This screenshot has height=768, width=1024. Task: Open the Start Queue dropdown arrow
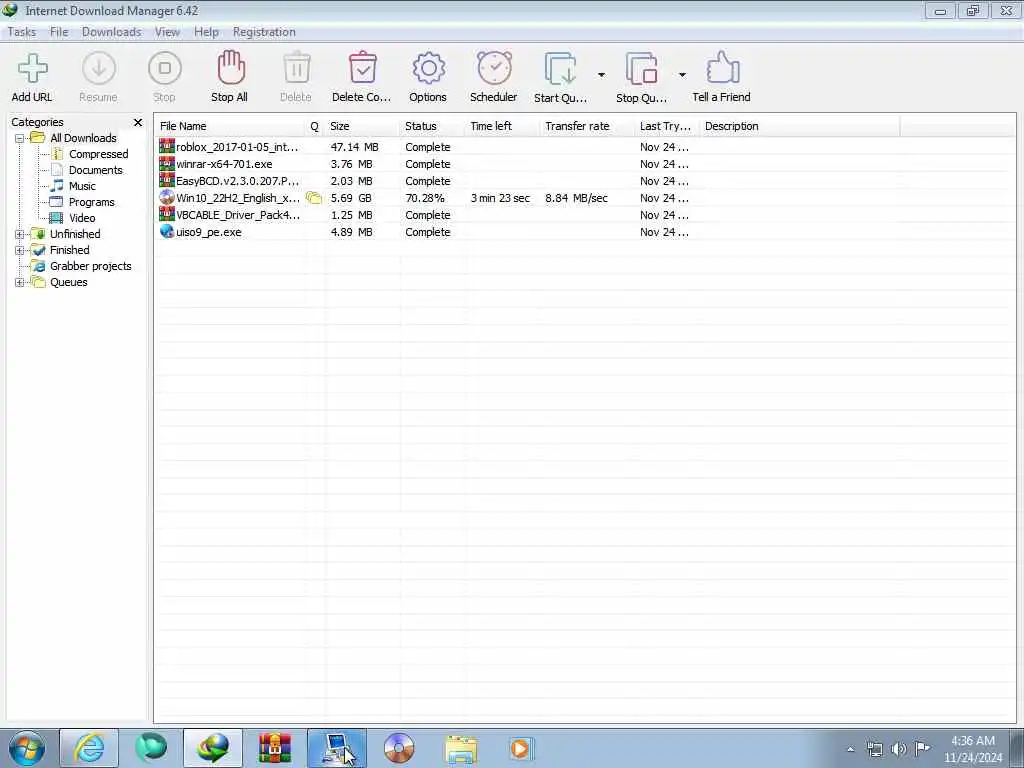[601, 75]
